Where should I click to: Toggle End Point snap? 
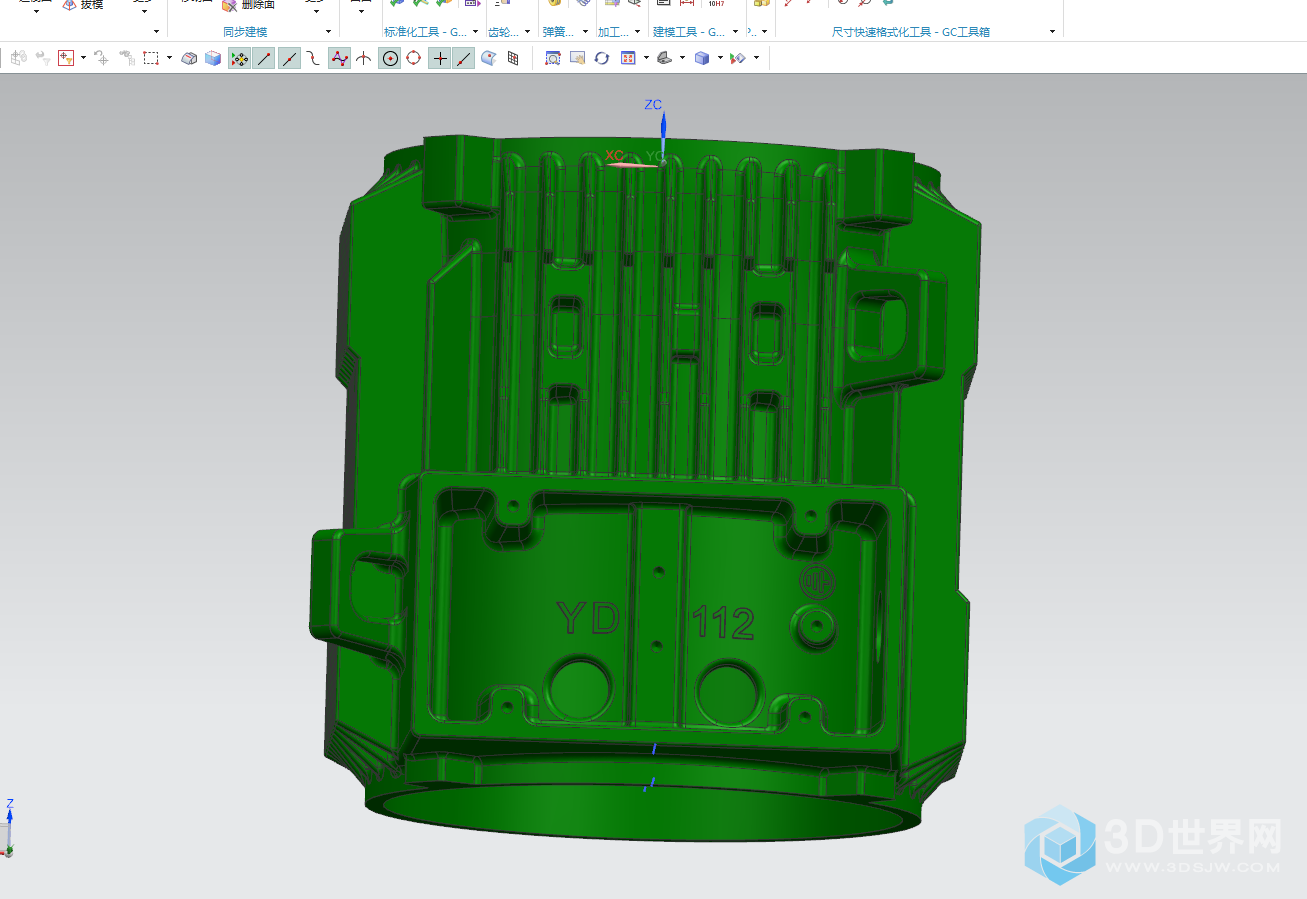(x=264, y=58)
